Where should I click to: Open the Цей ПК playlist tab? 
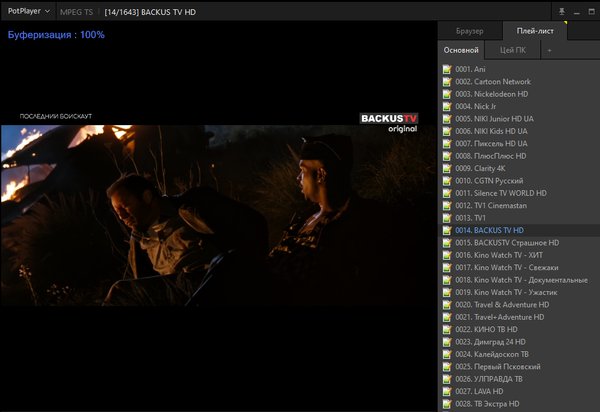[511, 49]
